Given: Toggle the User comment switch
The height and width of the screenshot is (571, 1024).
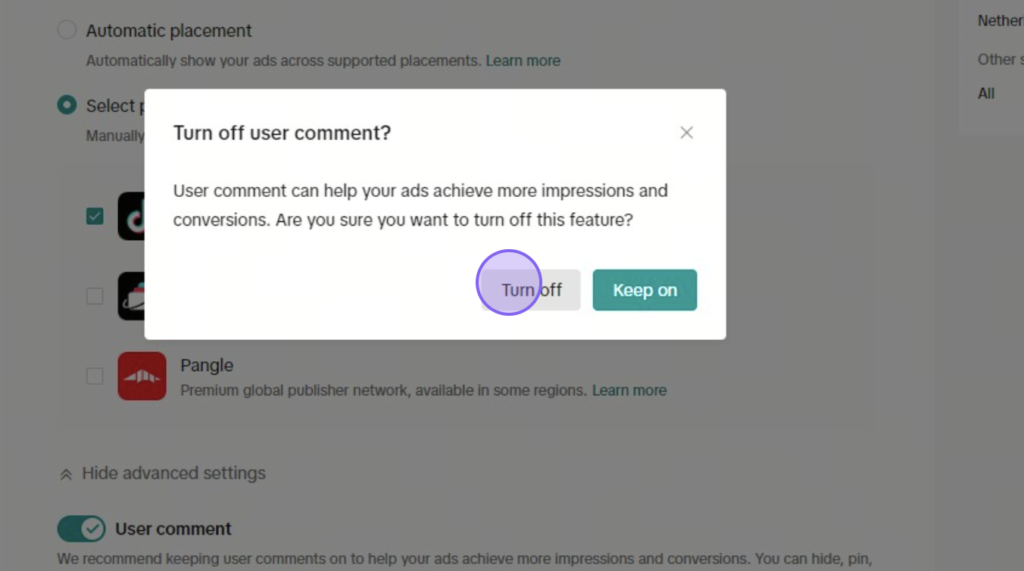Looking at the screenshot, I should coord(81,529).
